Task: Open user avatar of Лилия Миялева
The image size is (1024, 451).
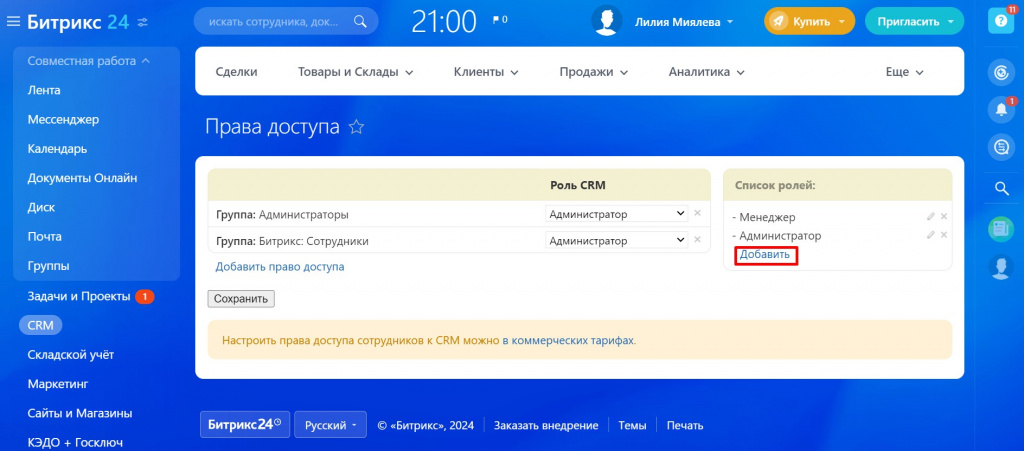Action: (x=607, y=21)
